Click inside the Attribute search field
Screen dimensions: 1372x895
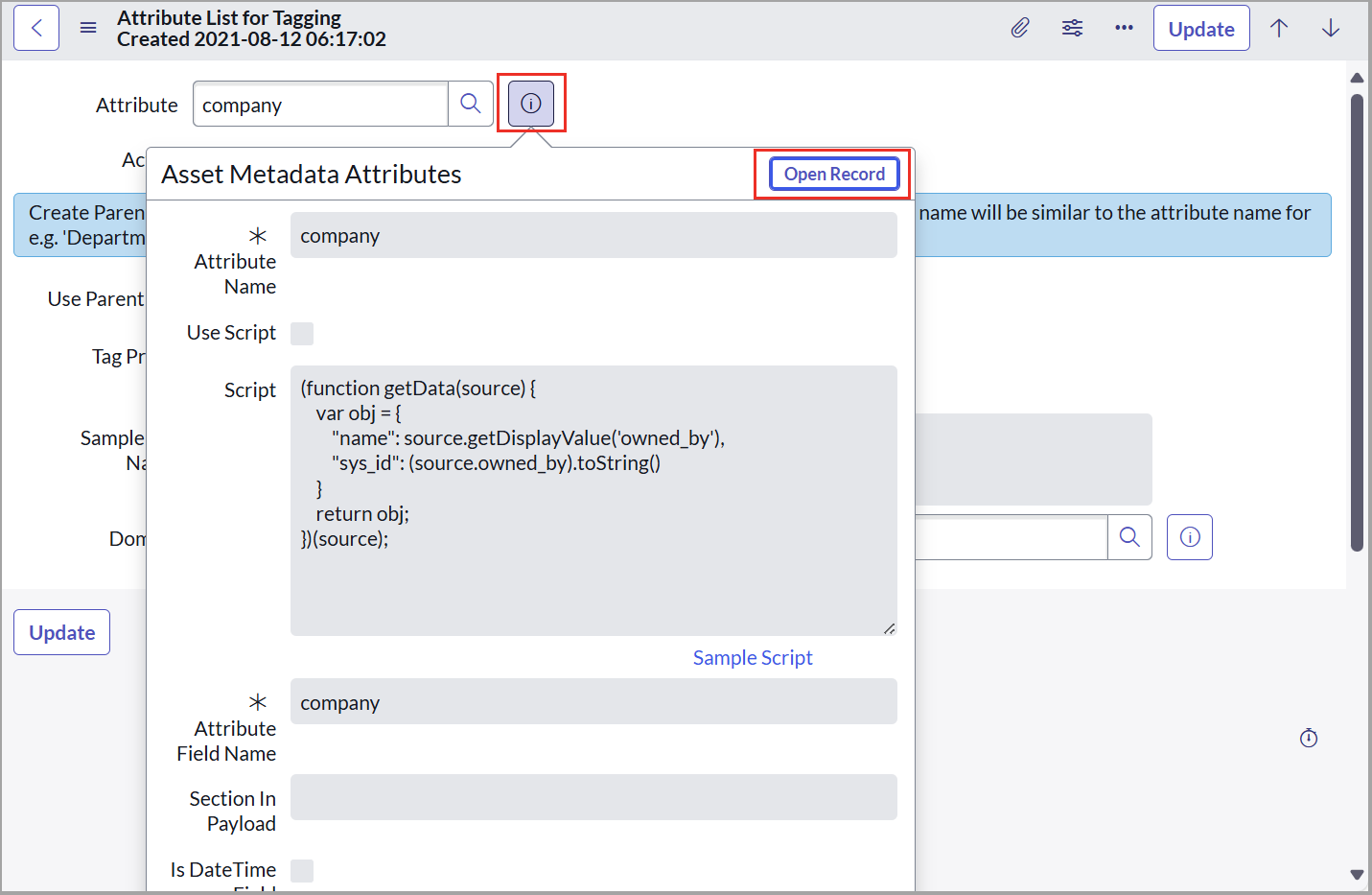(321, 104)
